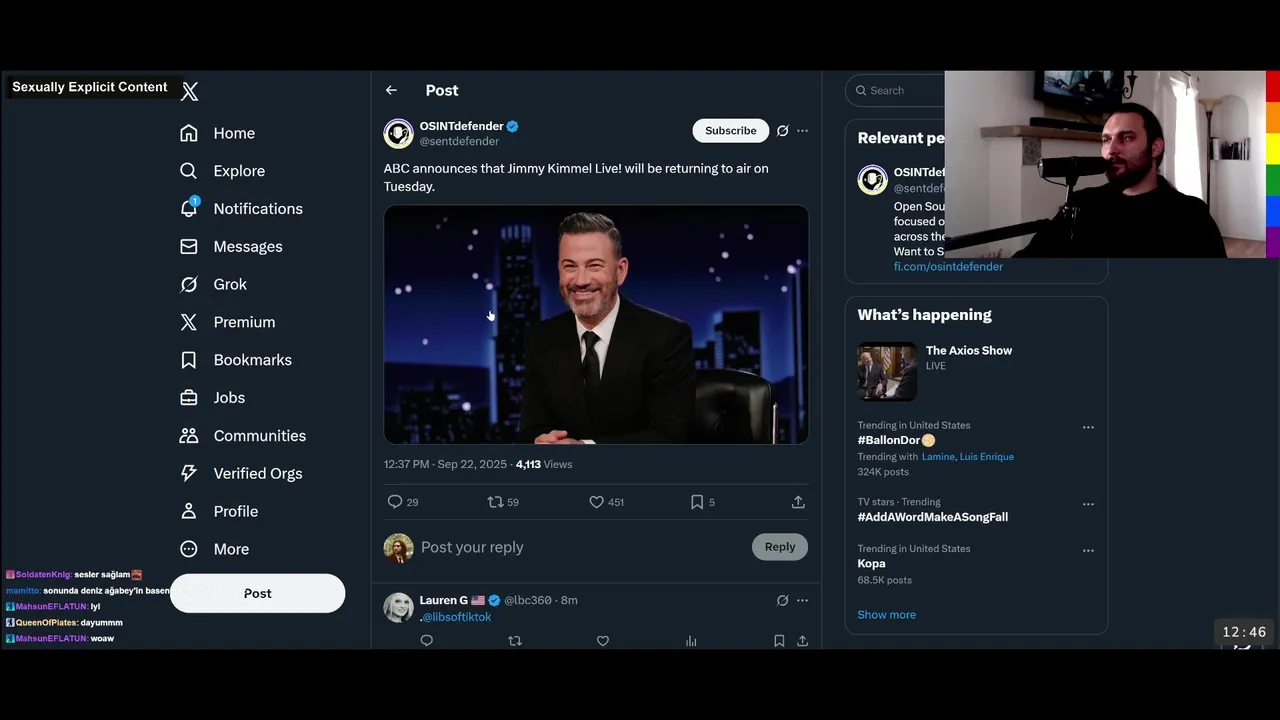Screen dimensions: 1280x720
Task: Click Grok icon on Lauren G reply
Action: pos(782,600)
